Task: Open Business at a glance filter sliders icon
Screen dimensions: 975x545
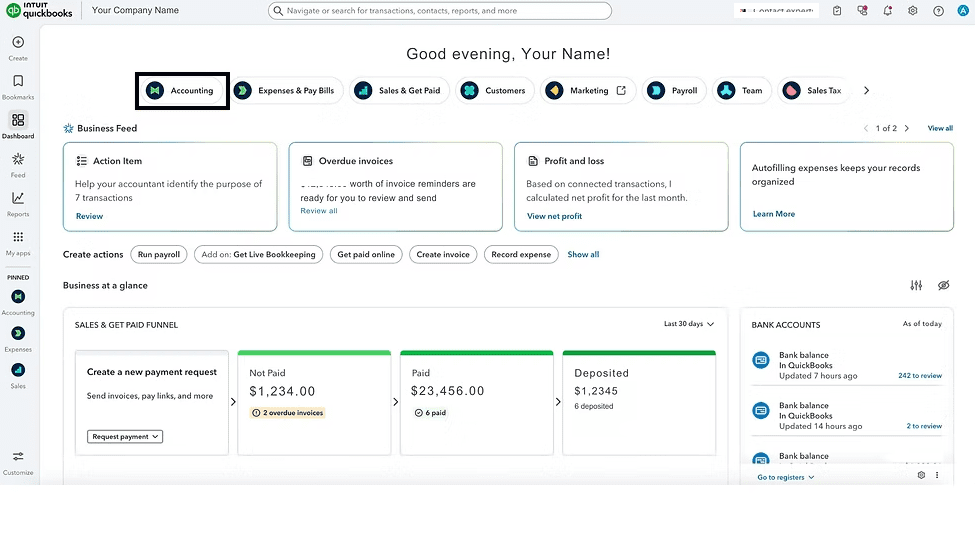Action: tap(916, 286)
